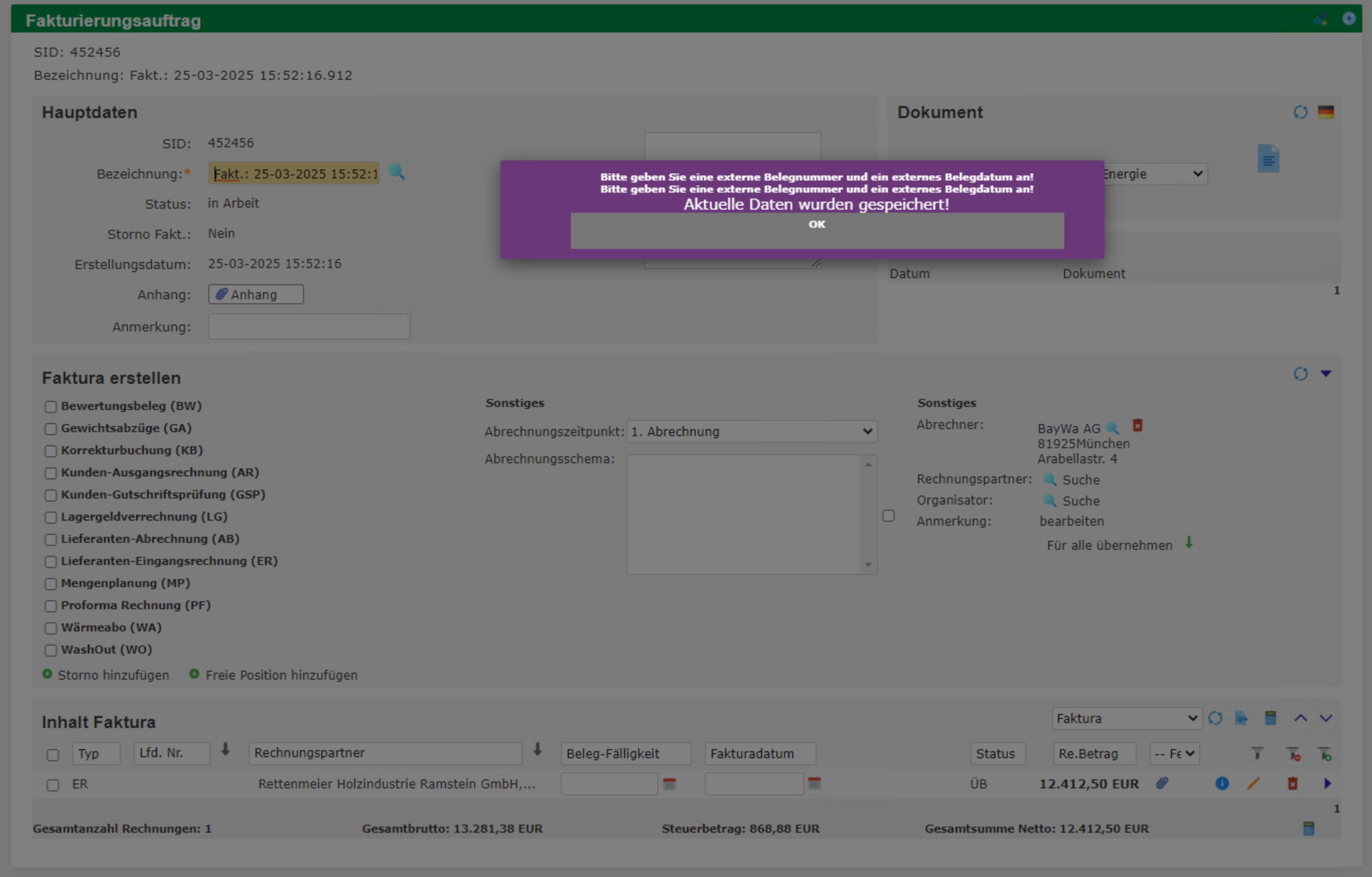This screenshot has height=877, width=1372.
Task: Click Storno hinzufügen link
Action: click(x=113, y=675)
